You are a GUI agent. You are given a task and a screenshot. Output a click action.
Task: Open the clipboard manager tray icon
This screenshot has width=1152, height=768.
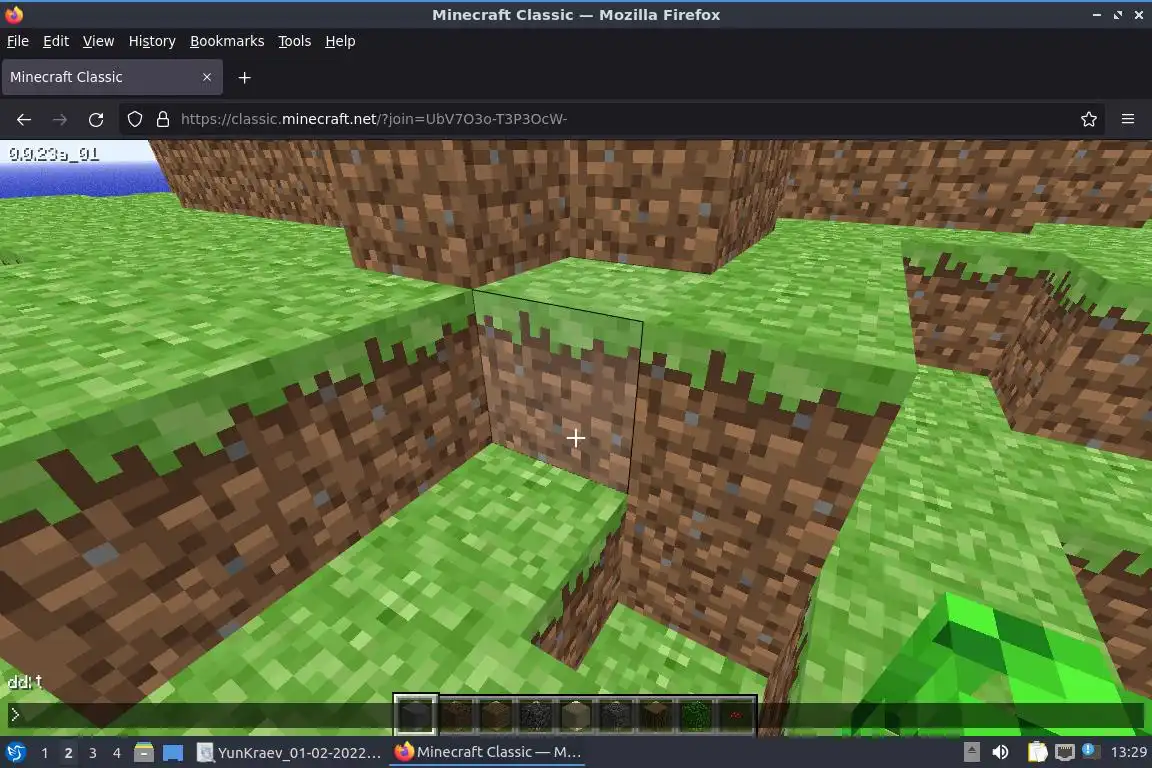point(1037,752)
